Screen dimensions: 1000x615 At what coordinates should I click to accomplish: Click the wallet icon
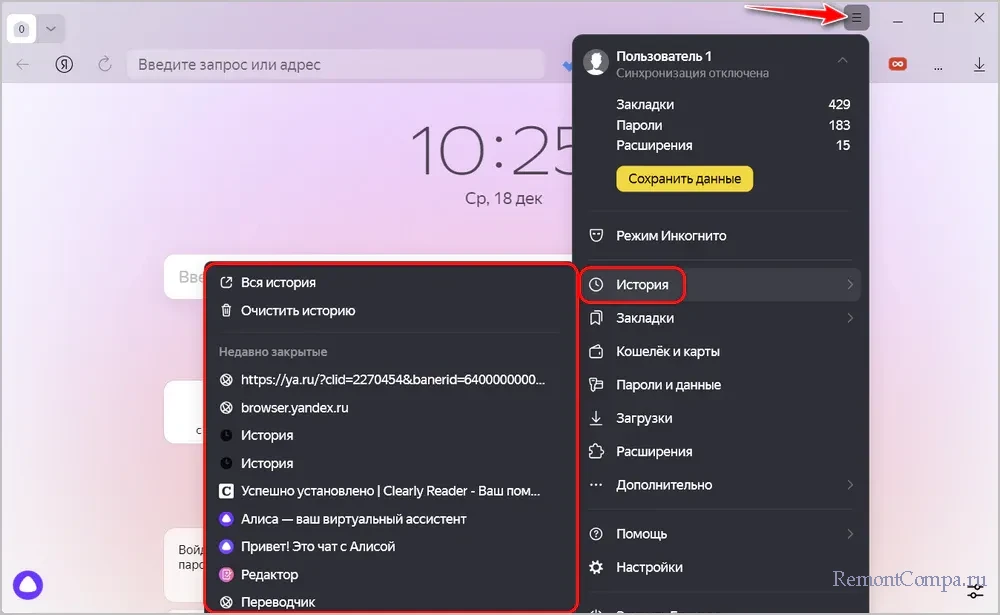pos(596,352)
